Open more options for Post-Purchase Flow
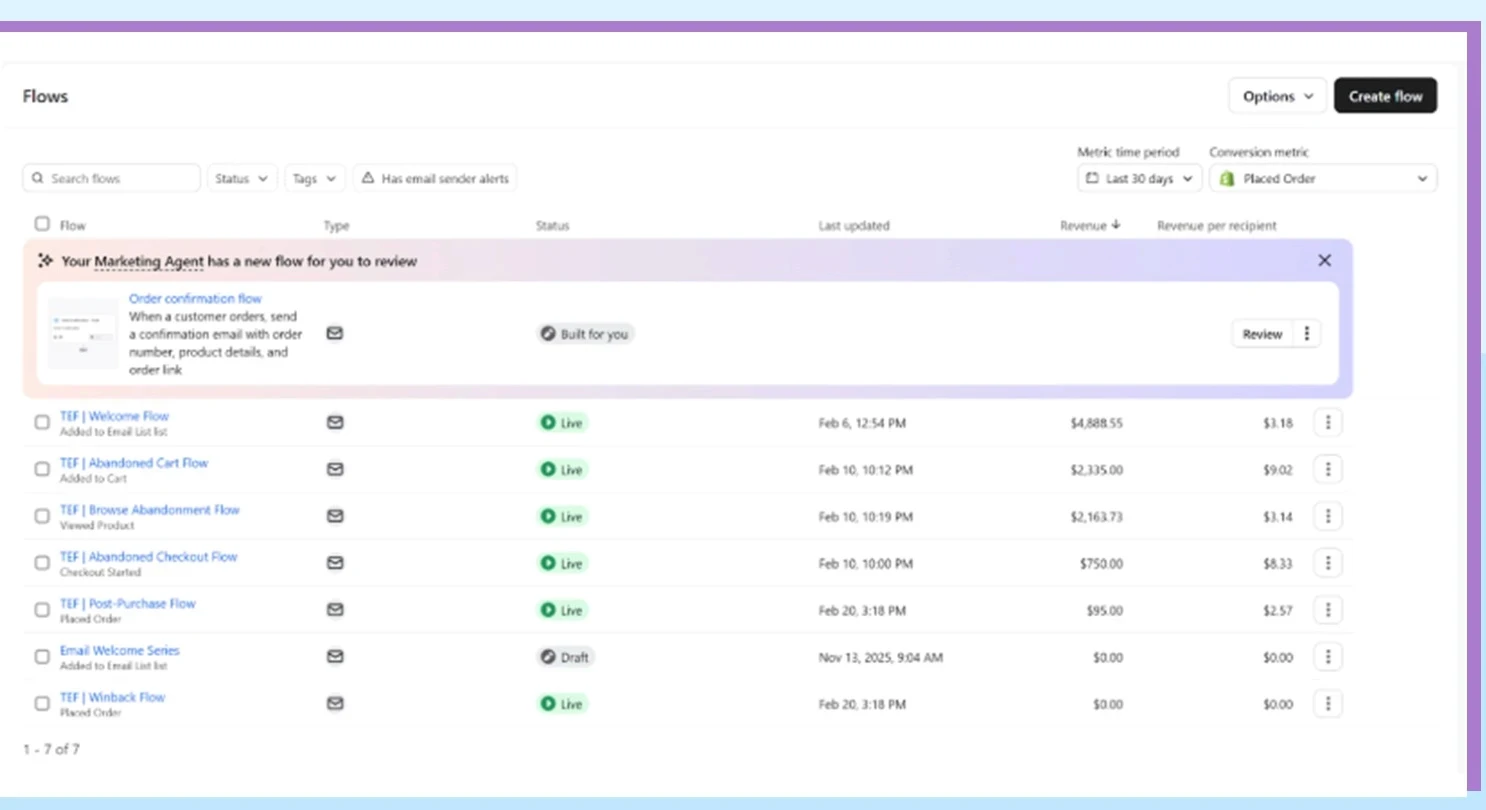 pyautogui.click(x=1327, y=610)
